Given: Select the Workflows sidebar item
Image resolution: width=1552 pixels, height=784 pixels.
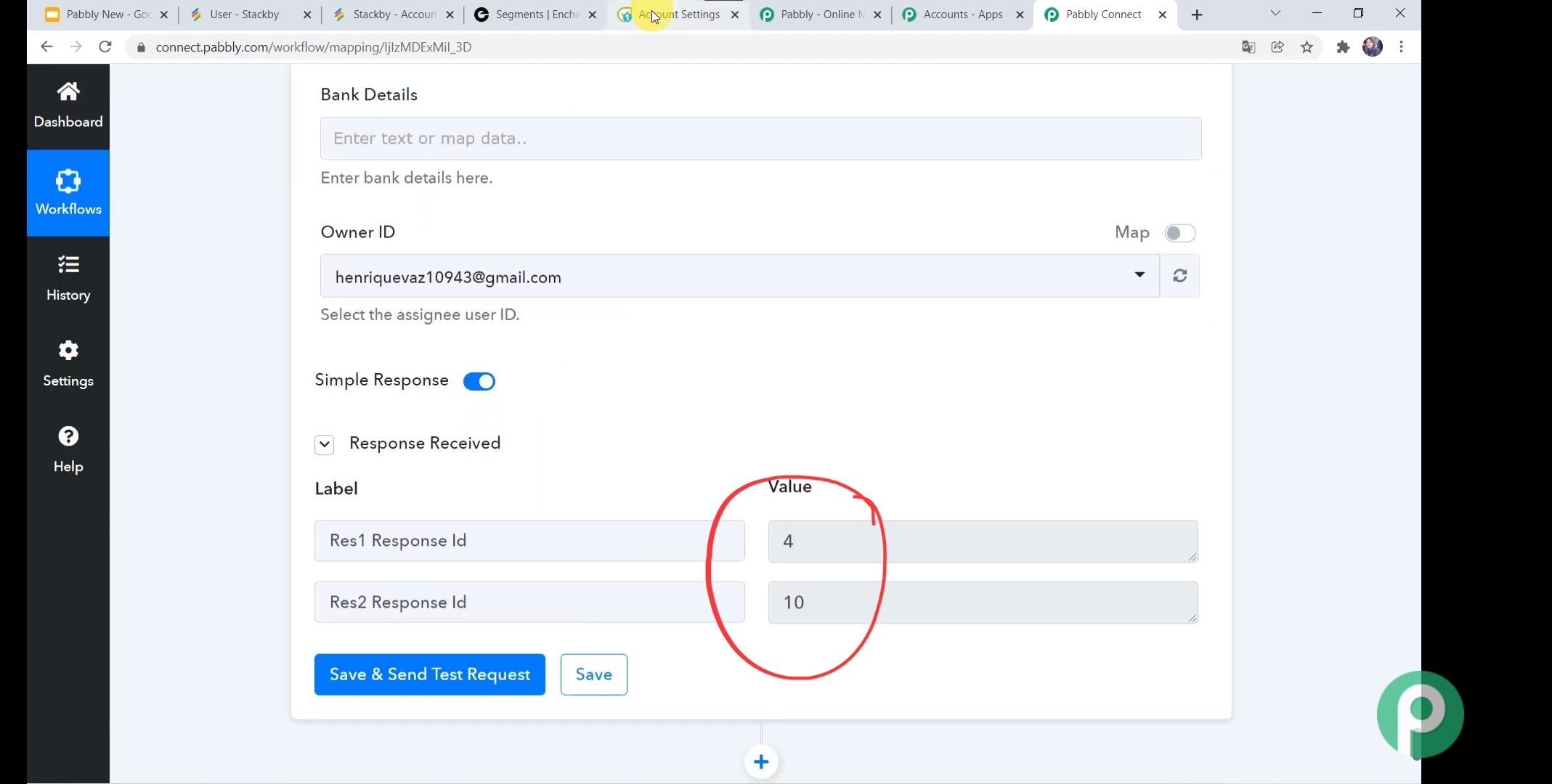Looking at the screenshot, I should [68, 193].
